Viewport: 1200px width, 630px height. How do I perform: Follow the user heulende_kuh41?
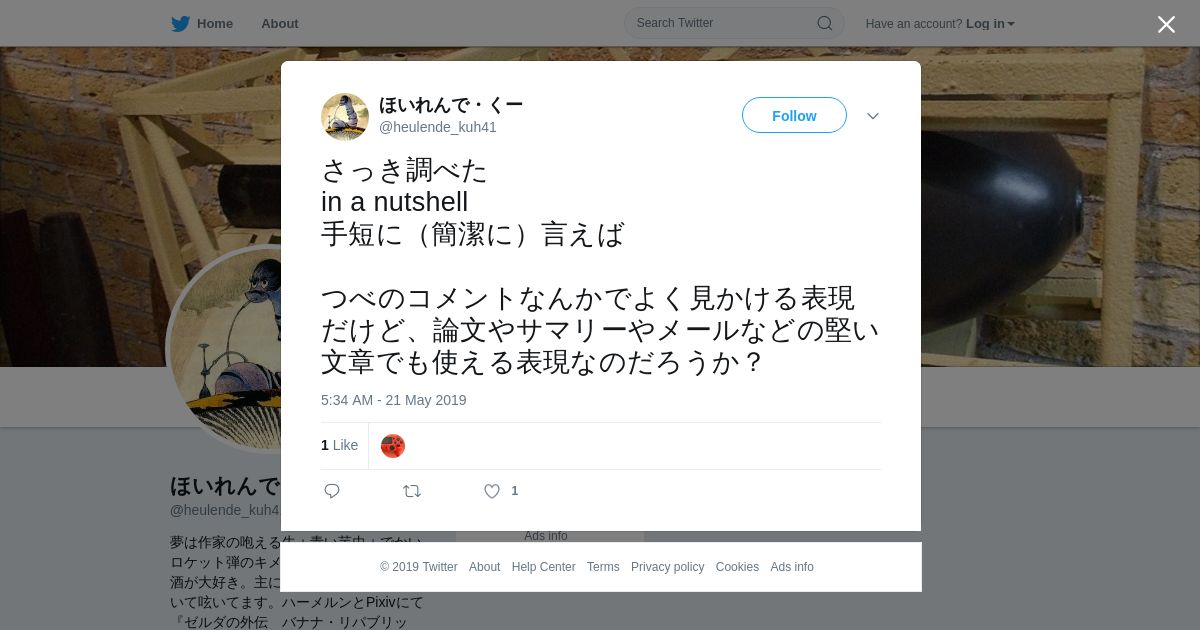[794, 115]
